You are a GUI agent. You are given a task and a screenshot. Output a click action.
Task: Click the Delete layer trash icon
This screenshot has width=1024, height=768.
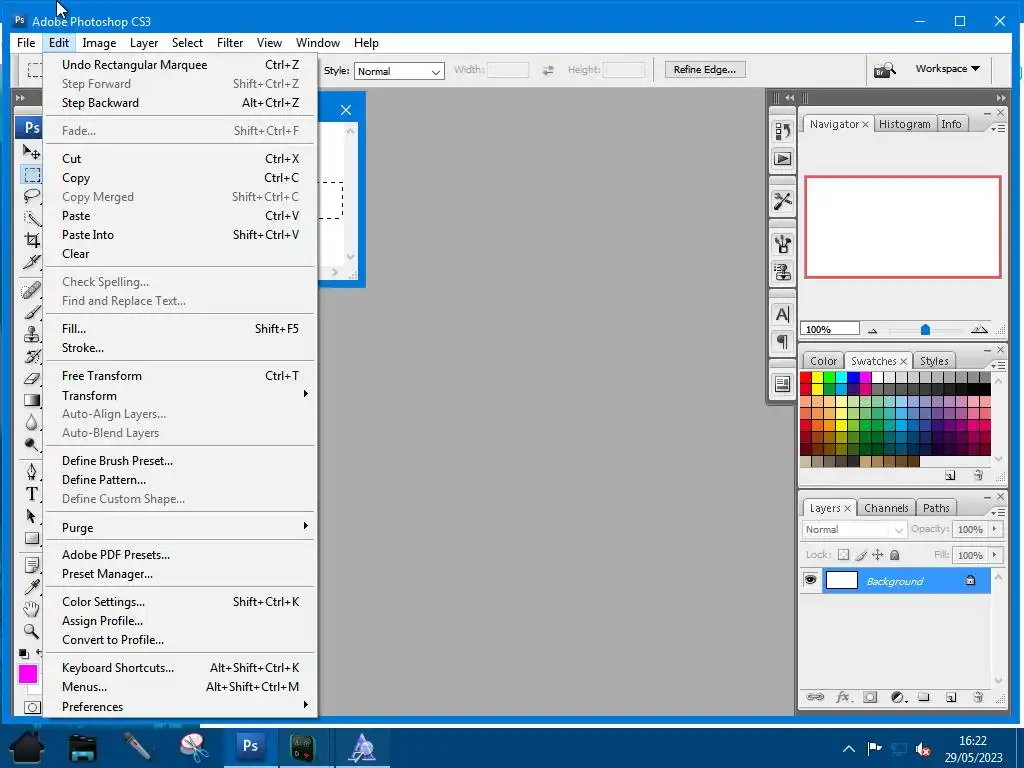click(978, 697)
